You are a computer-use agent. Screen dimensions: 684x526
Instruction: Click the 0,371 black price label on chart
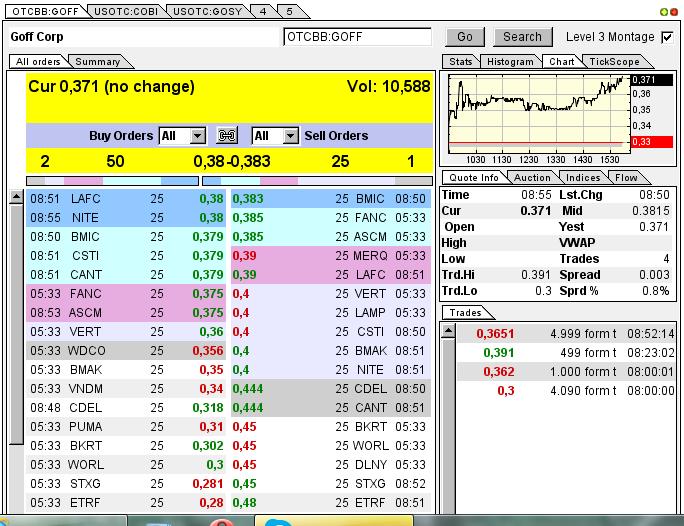[652, 80]
